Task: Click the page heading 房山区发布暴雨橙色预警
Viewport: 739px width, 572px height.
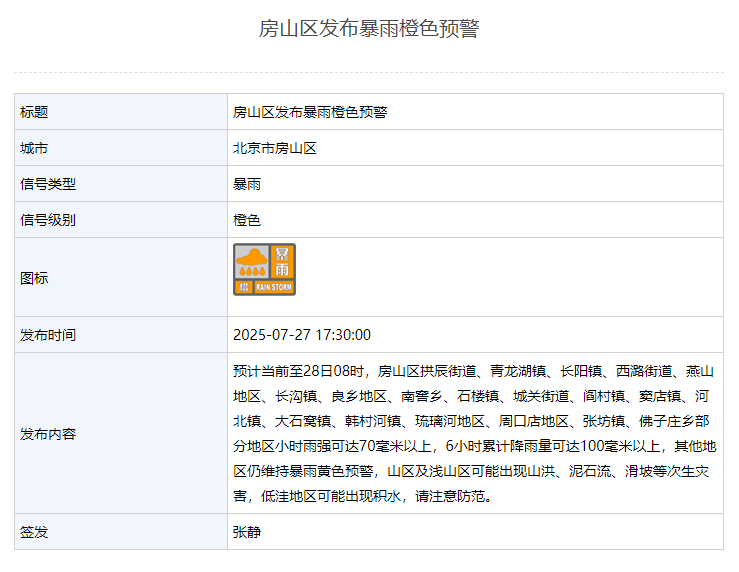Action: [369, 28]
